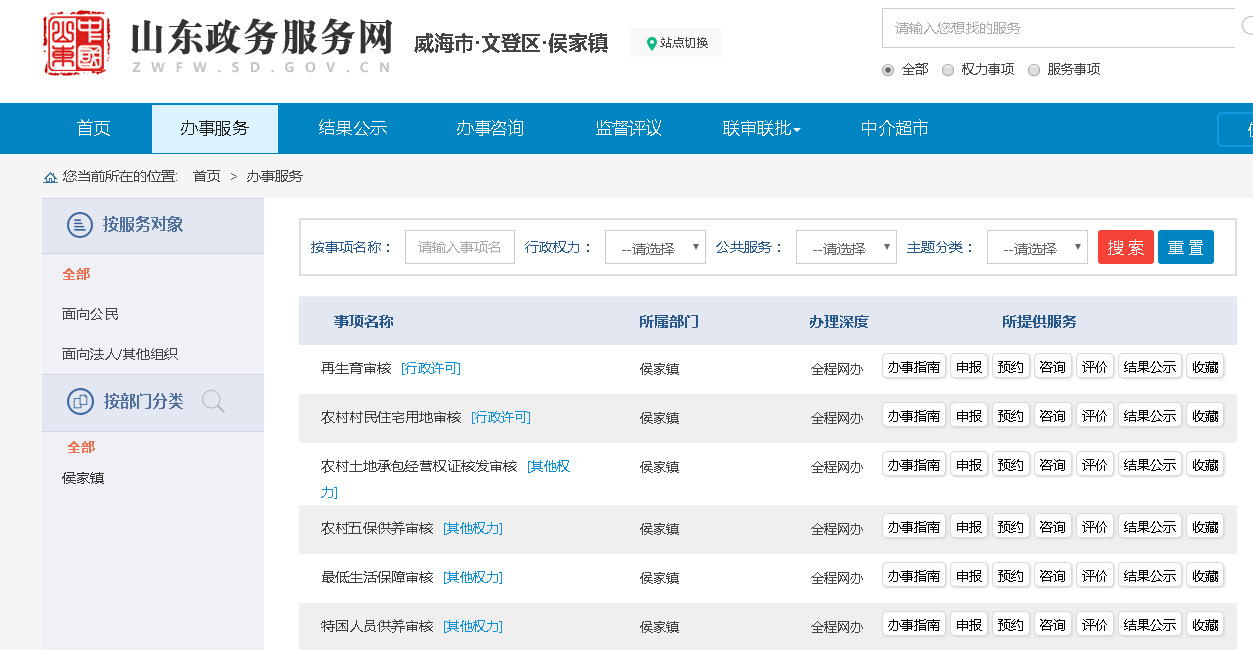
Task: Switch to the 结果公示 tab
Action: pos(352,129)
